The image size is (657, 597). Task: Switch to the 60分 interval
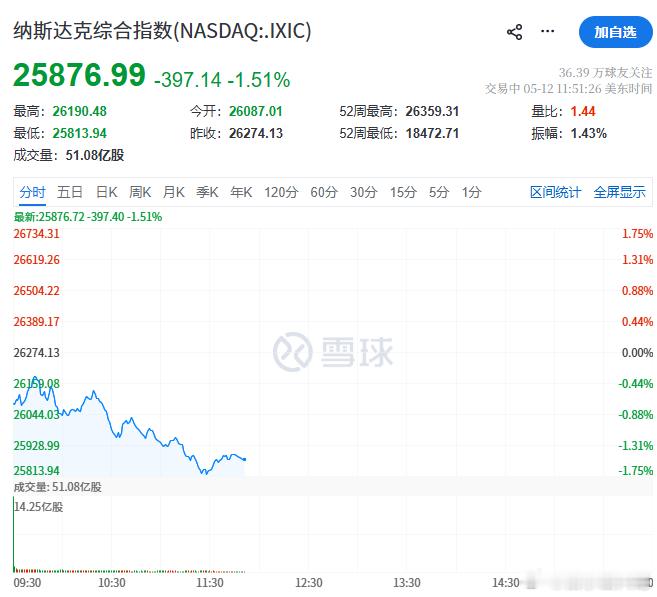point(324,192)
